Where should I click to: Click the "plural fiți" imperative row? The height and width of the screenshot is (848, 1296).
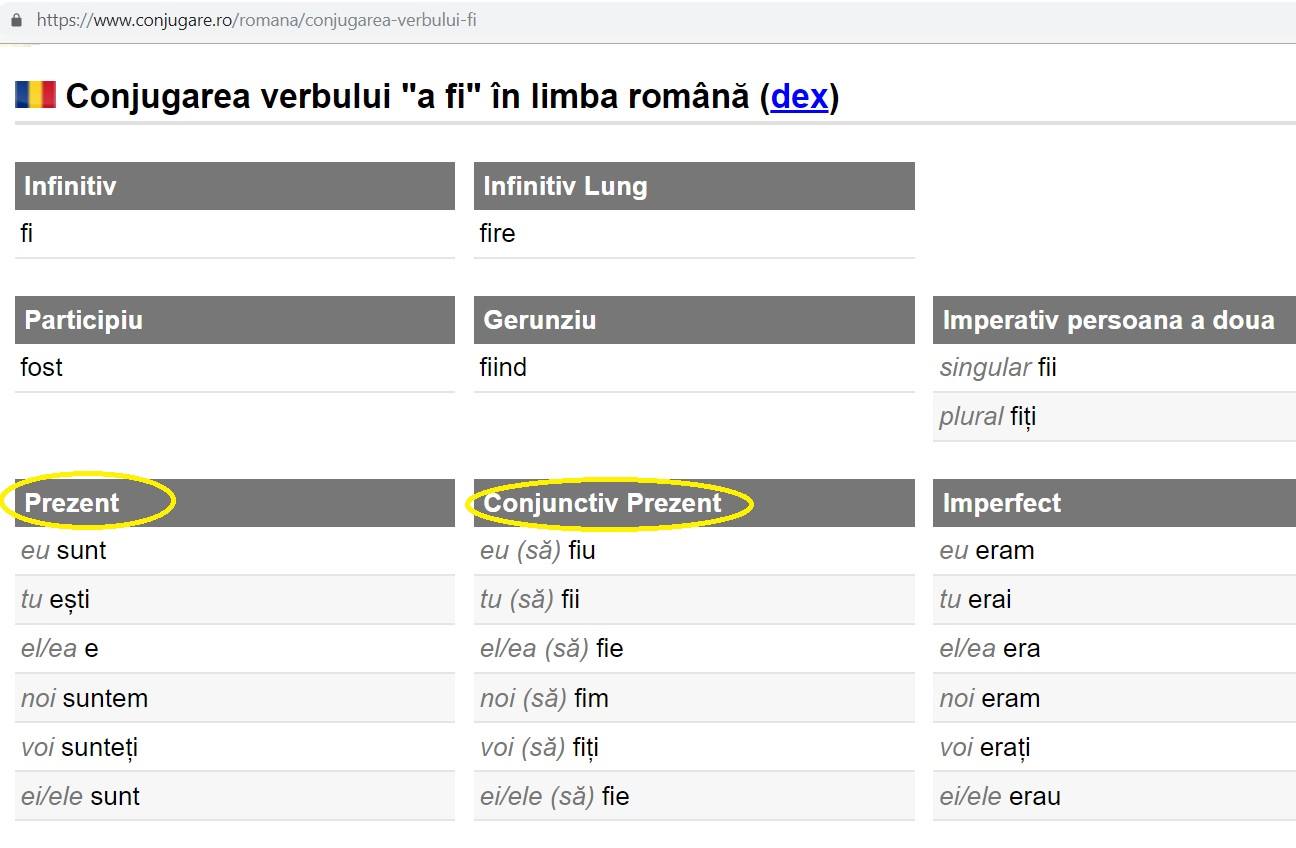(1114, 416)
